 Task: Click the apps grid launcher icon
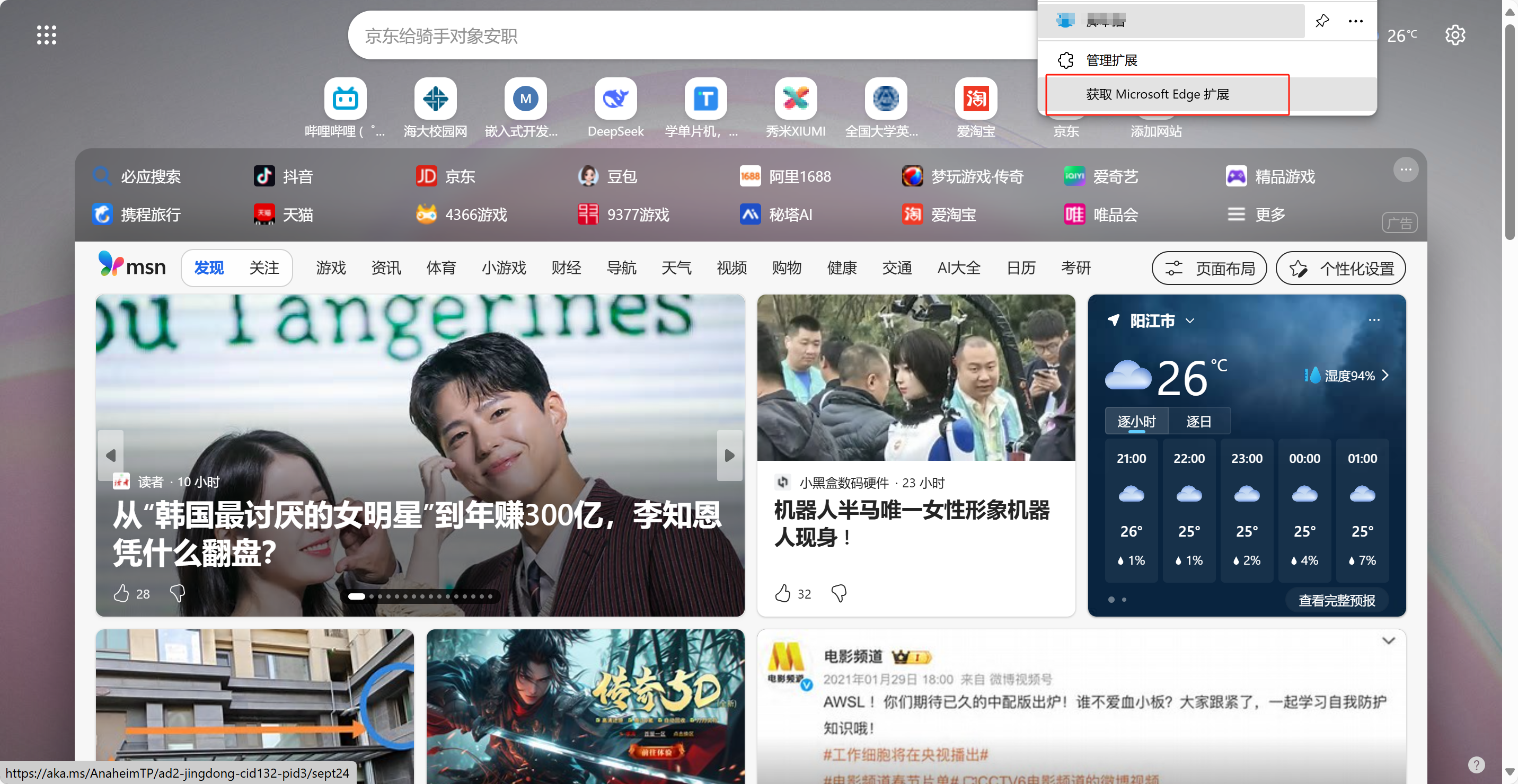coord(47,35)
